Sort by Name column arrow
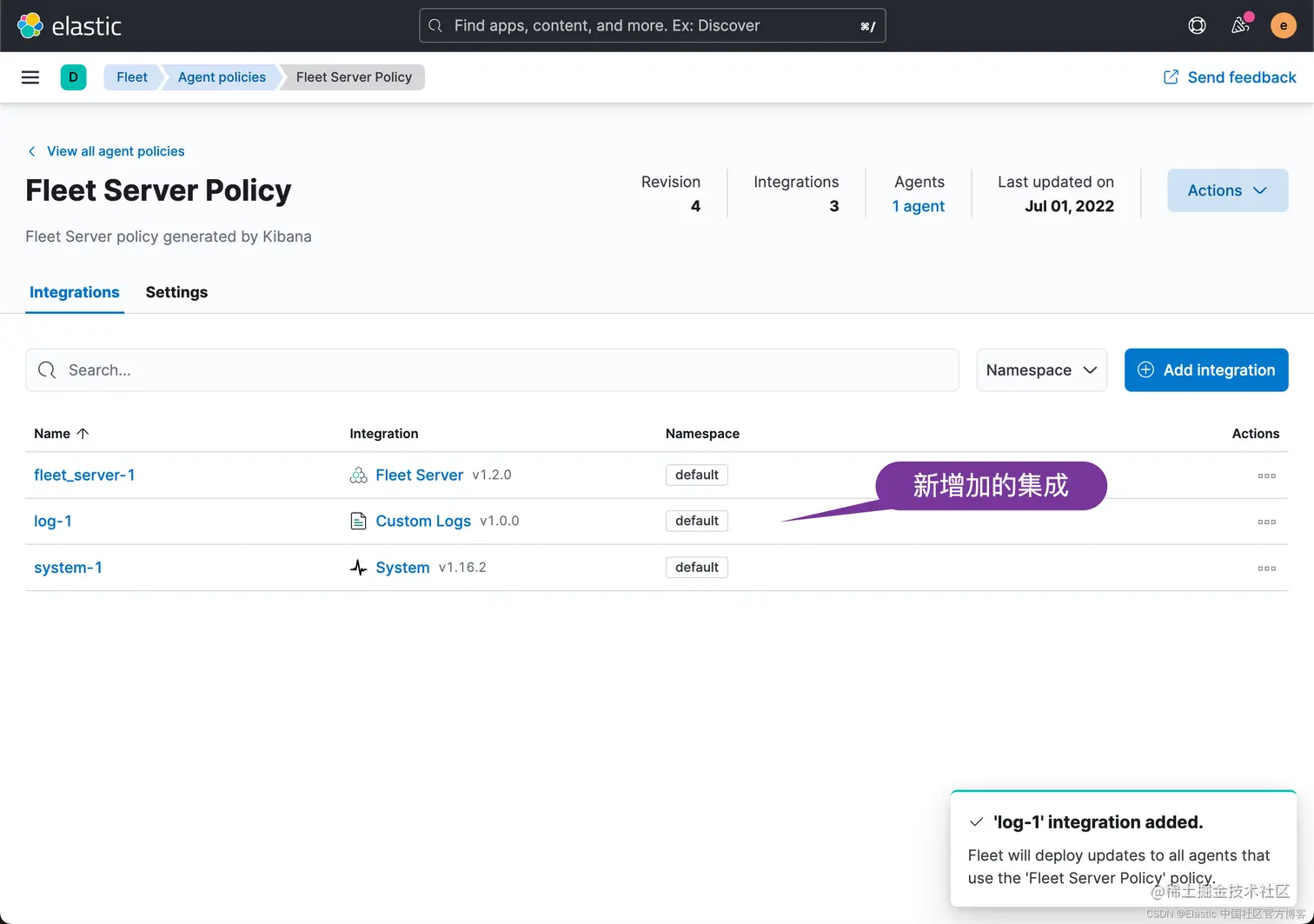 click(83, 434)
